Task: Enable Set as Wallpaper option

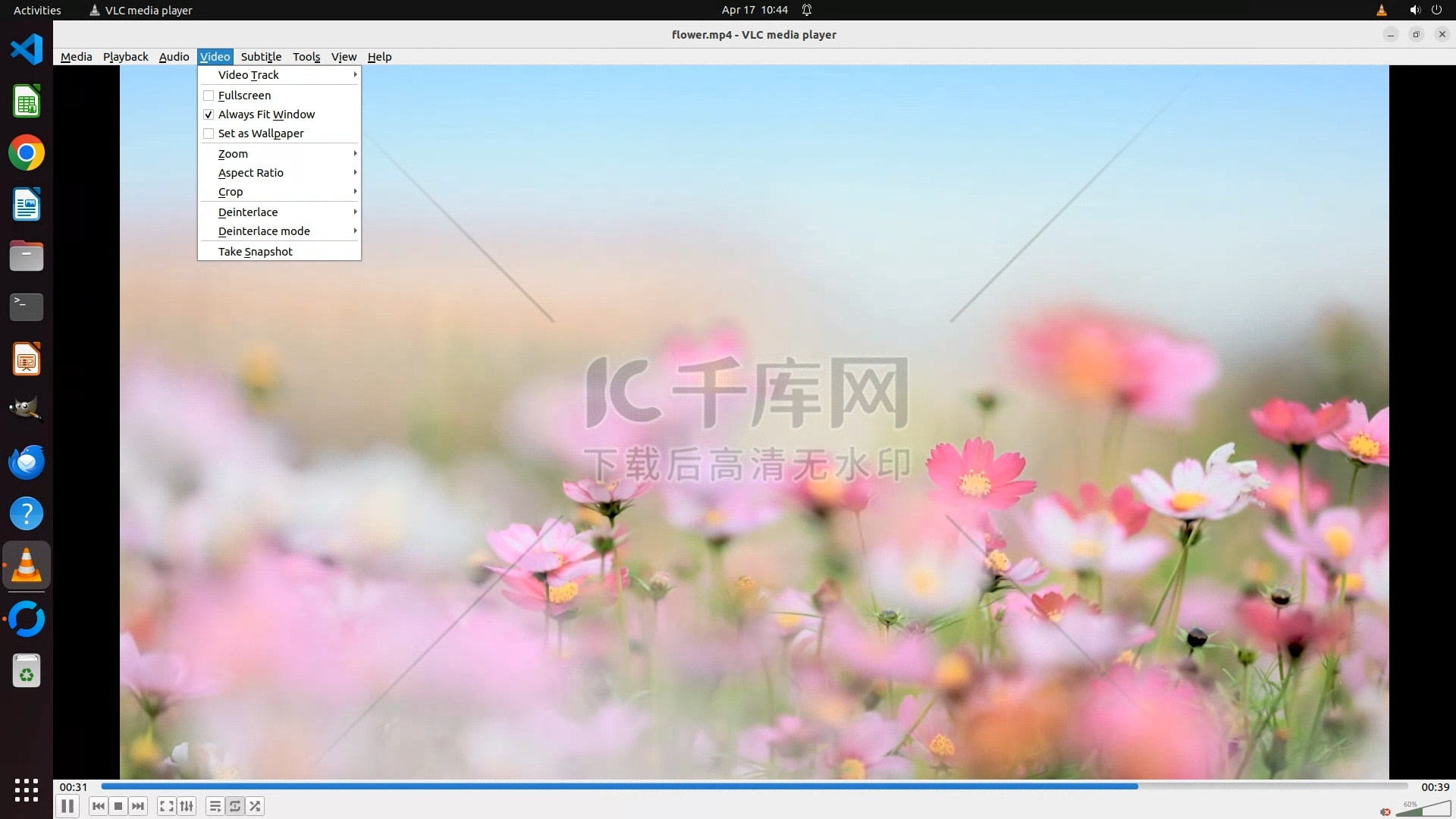Action: (x=209, y=133)
